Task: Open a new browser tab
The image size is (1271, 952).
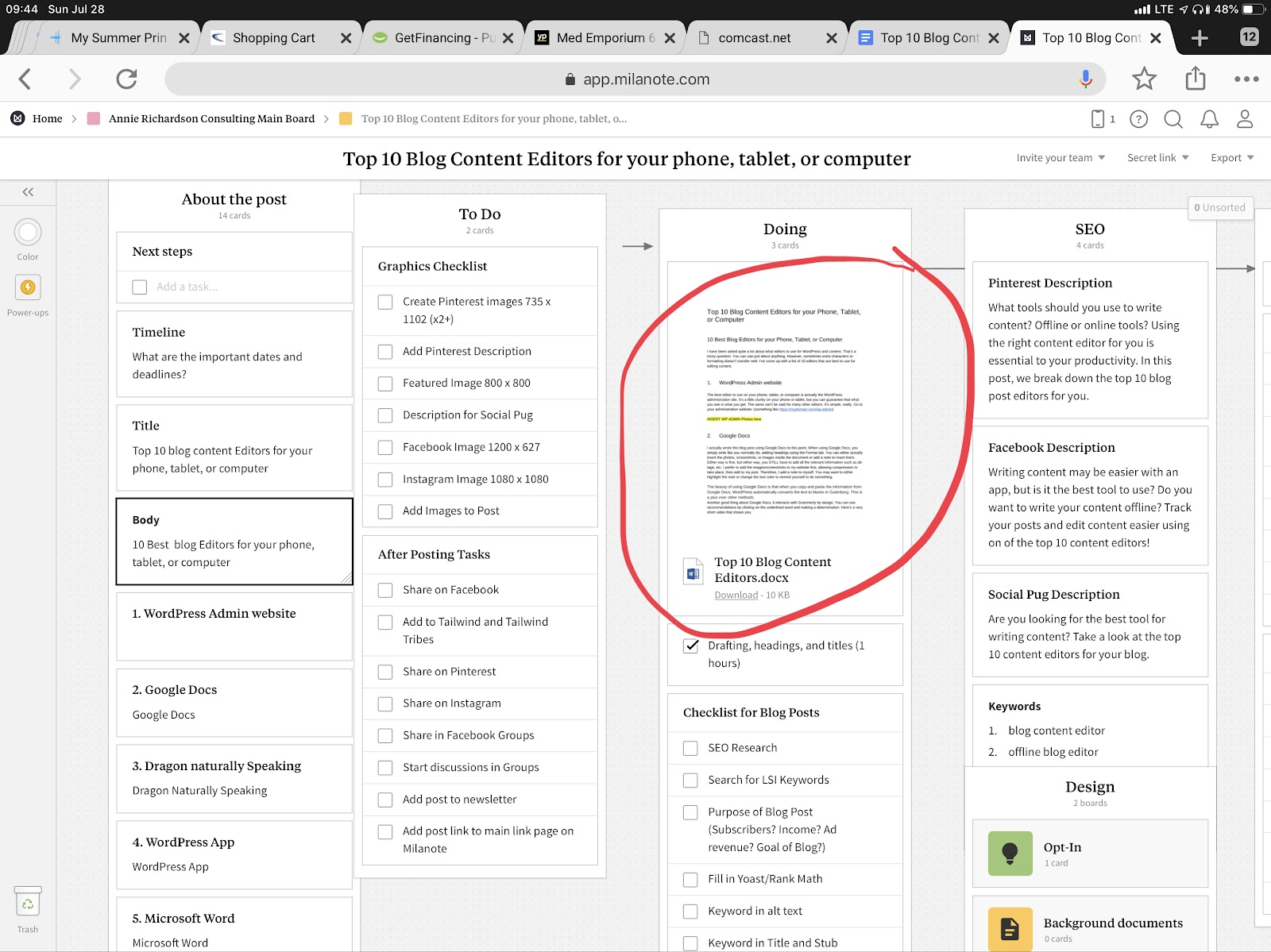Action: (x=1200, y=37)
